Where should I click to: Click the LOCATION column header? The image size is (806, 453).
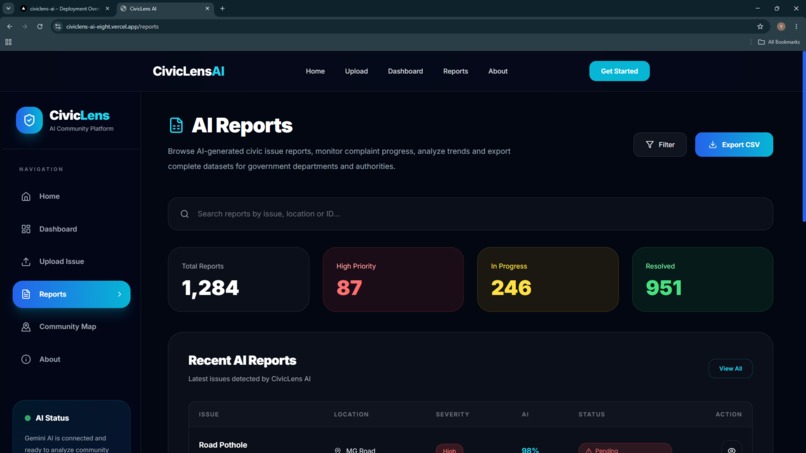(x=351, y=414)
